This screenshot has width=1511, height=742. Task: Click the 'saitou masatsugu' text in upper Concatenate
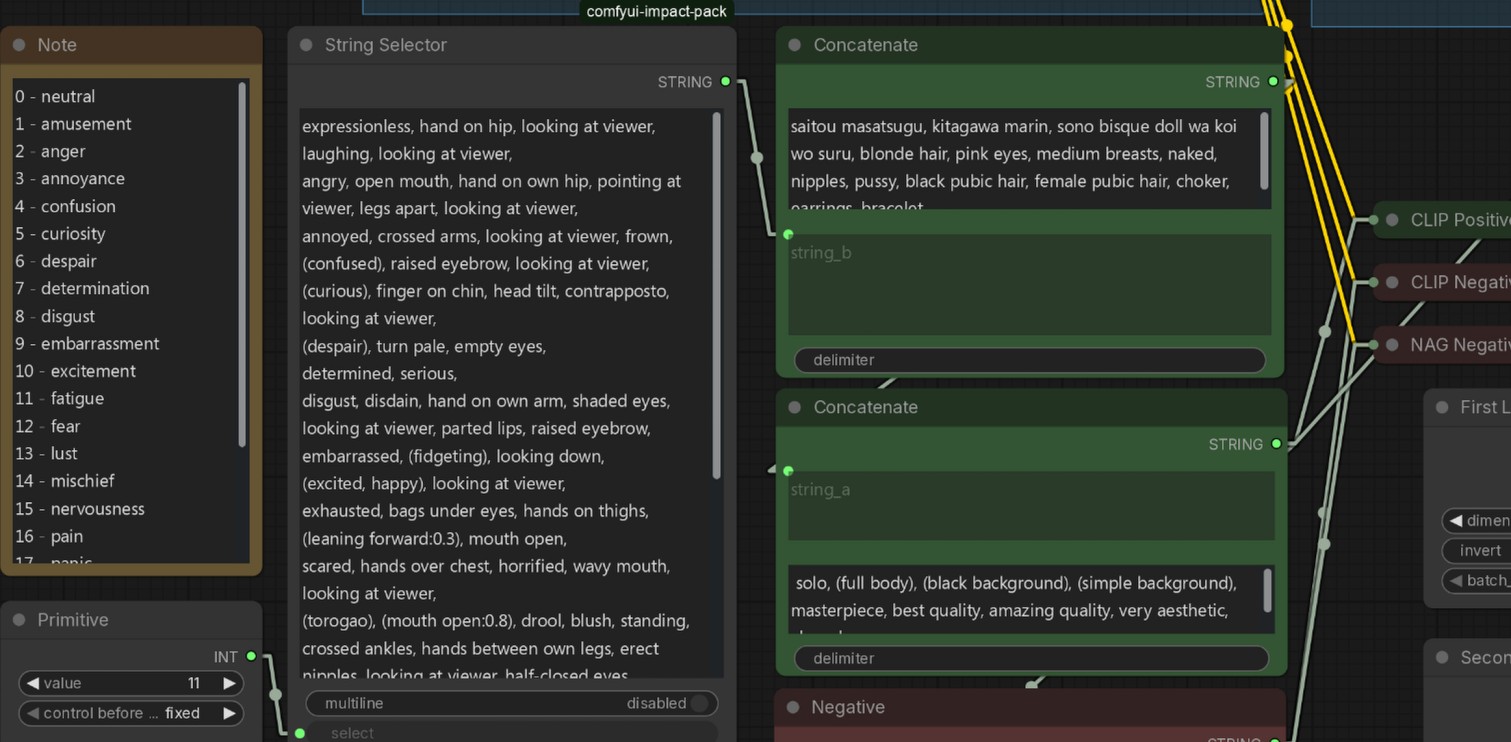pos(857,127)
